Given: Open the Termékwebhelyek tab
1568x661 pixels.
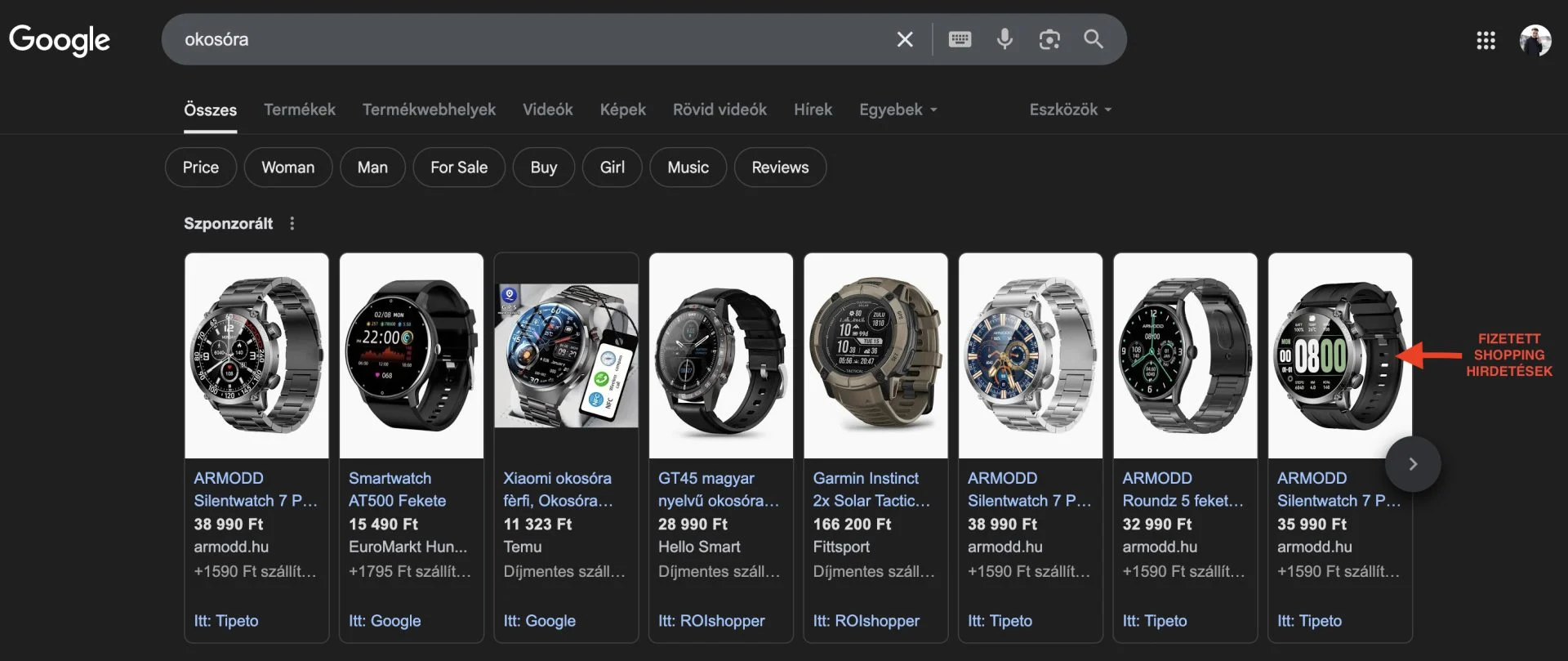Looking at the screenshot, I should [x=429, y=109].
